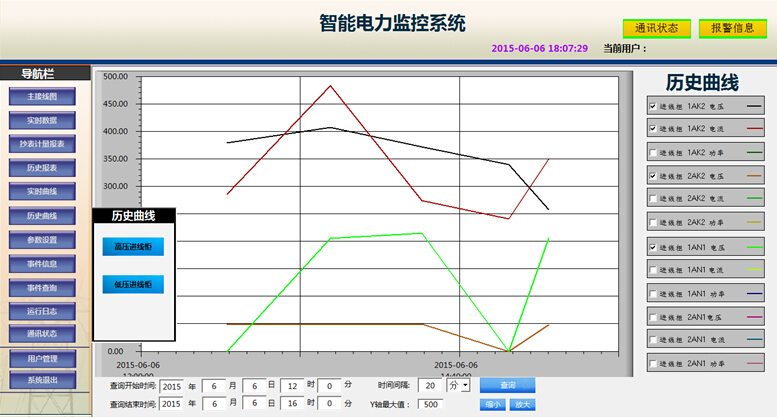The width and height of the screenshot is (777, 417).
Task: Click the 查询 query button
Action: pos(507,385)
